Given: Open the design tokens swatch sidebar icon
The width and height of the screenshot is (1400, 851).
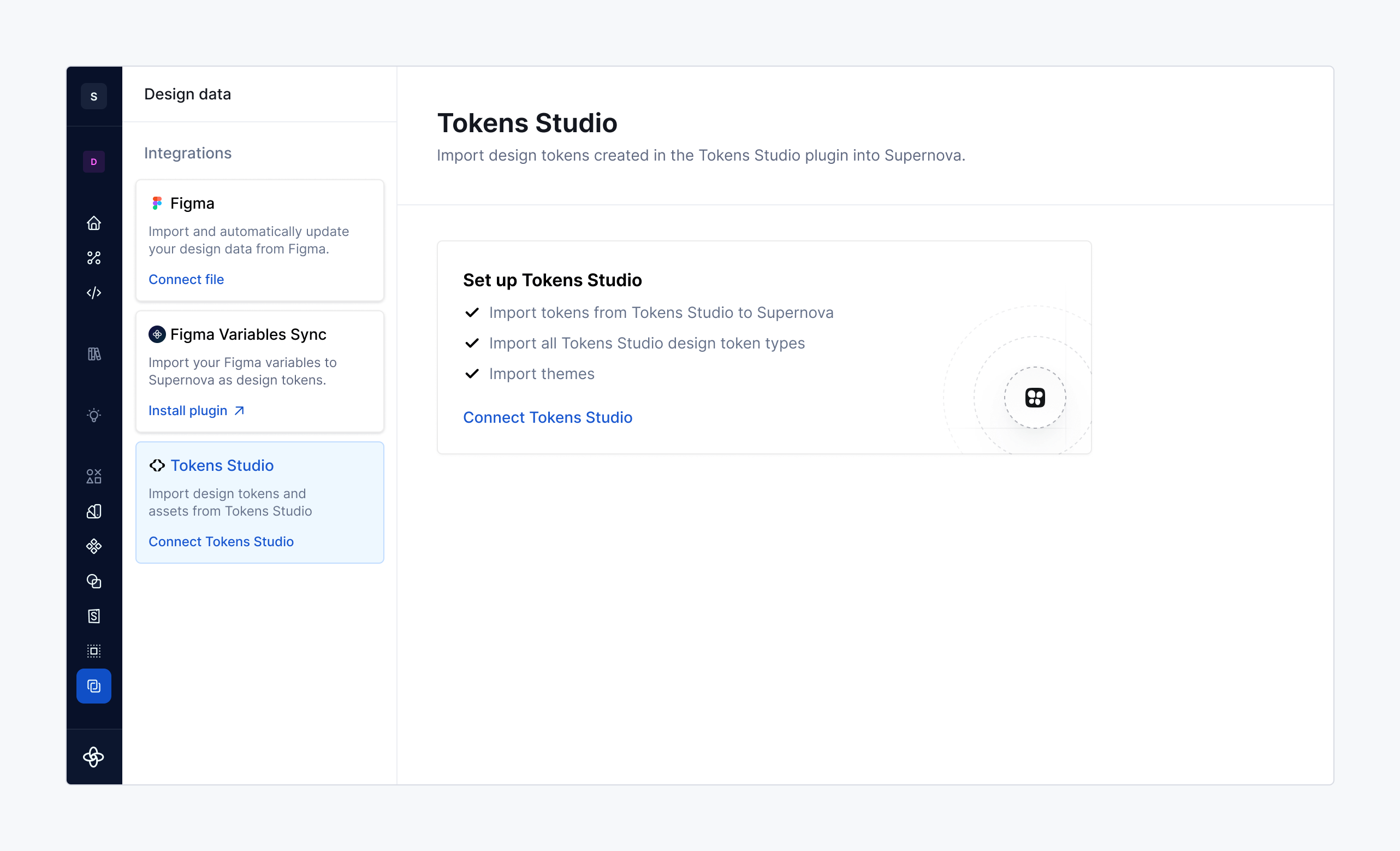Looking at the screenshot, I should coord(94,512).
